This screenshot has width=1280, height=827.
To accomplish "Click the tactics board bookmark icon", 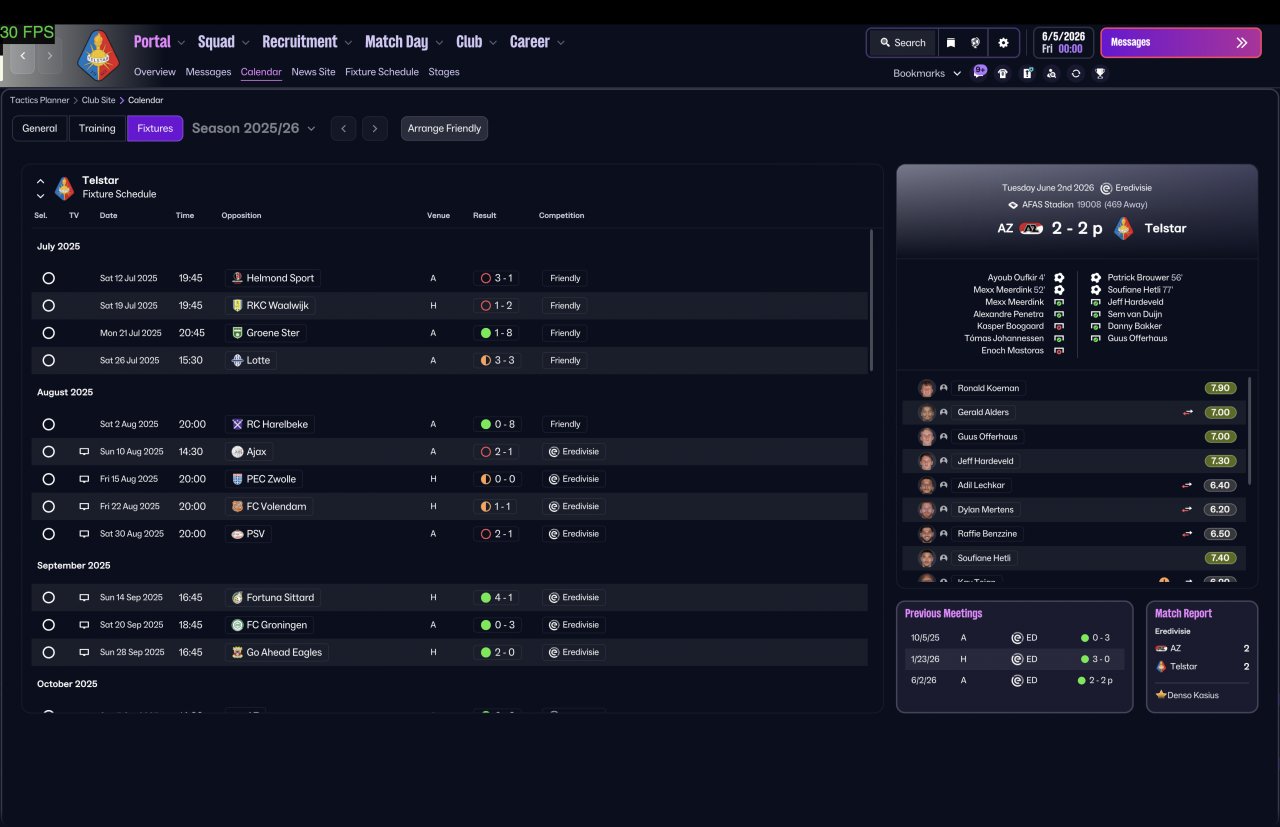I will pyautogui.click(x=1027, y=73).
